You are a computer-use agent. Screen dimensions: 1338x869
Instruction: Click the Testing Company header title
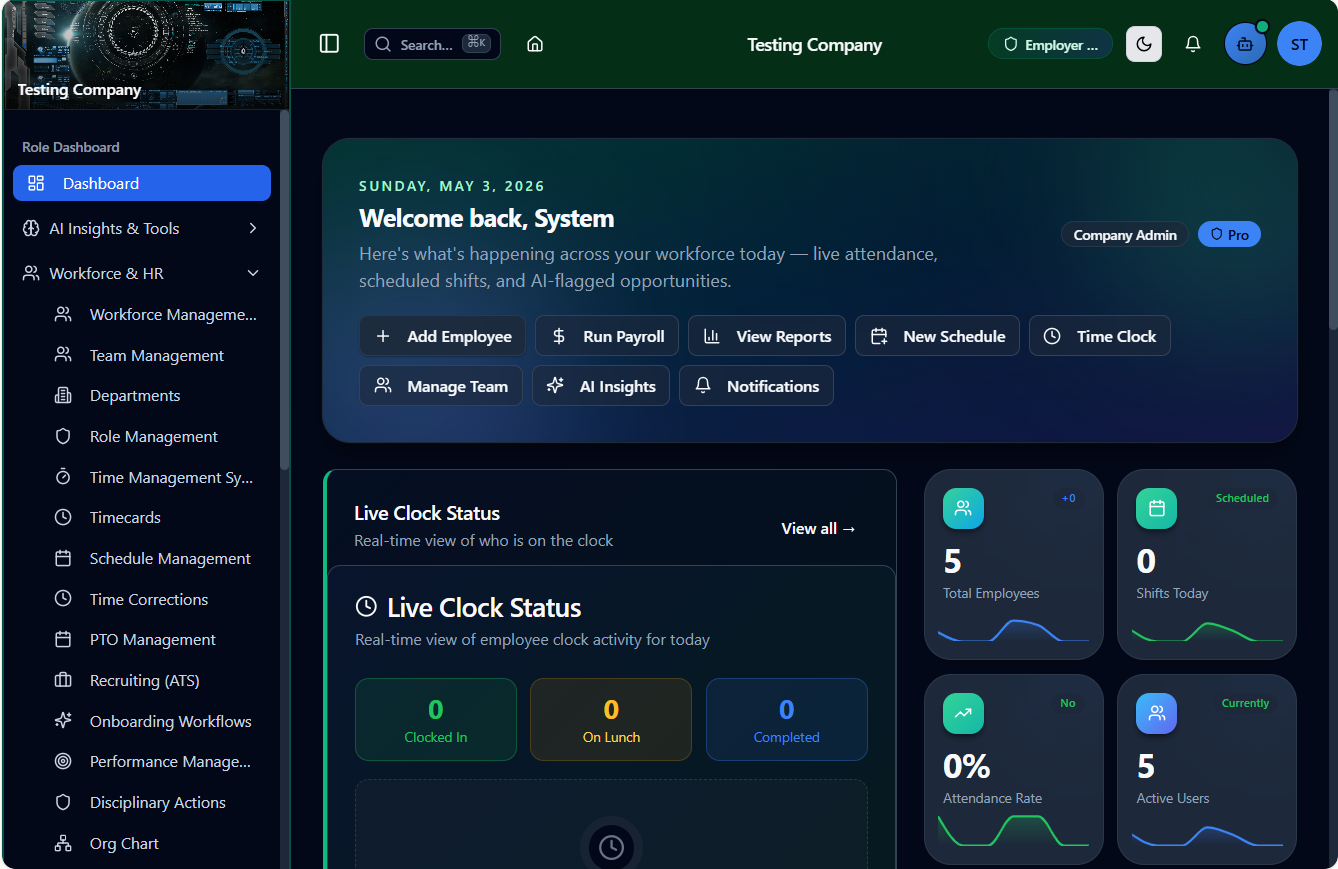[x=814, y=44]
